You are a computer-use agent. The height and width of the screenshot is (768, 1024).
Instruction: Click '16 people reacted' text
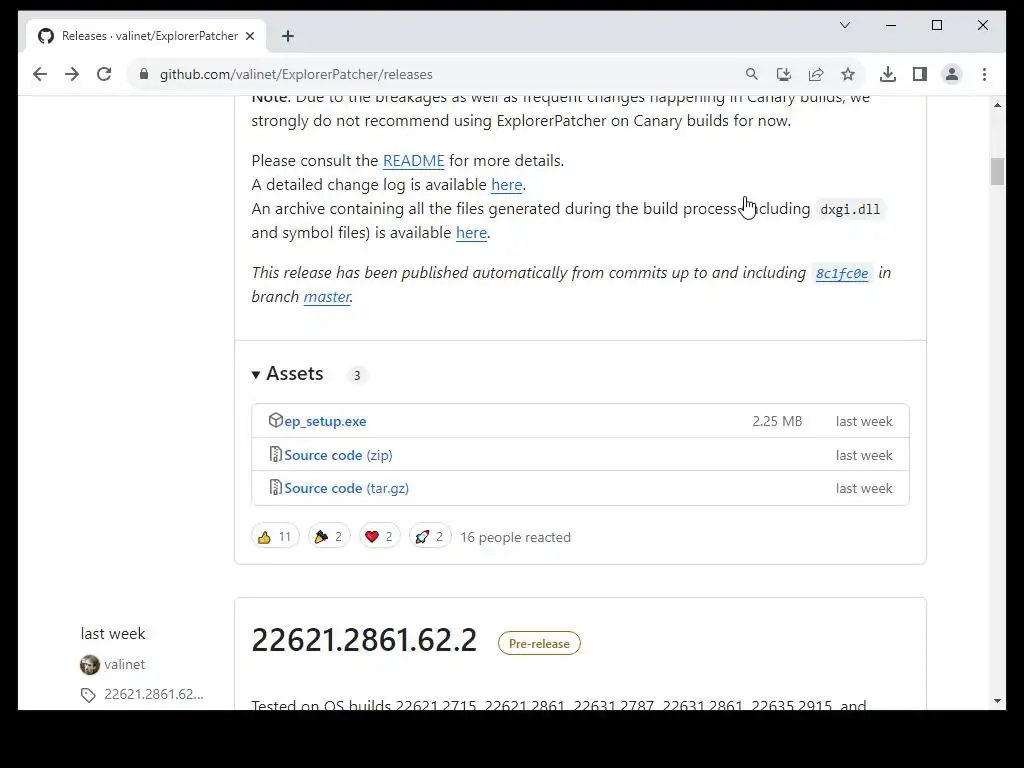515,537
